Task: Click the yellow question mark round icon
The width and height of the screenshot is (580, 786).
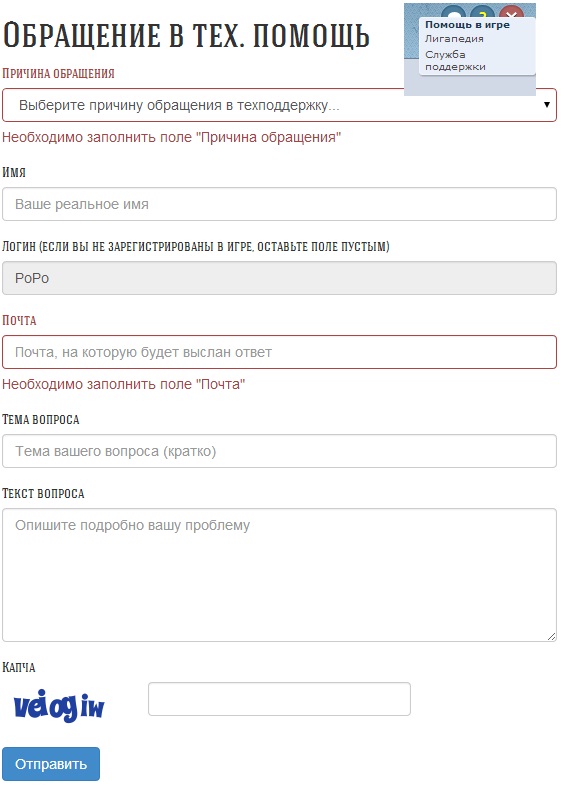Action: tap(483, 12)
